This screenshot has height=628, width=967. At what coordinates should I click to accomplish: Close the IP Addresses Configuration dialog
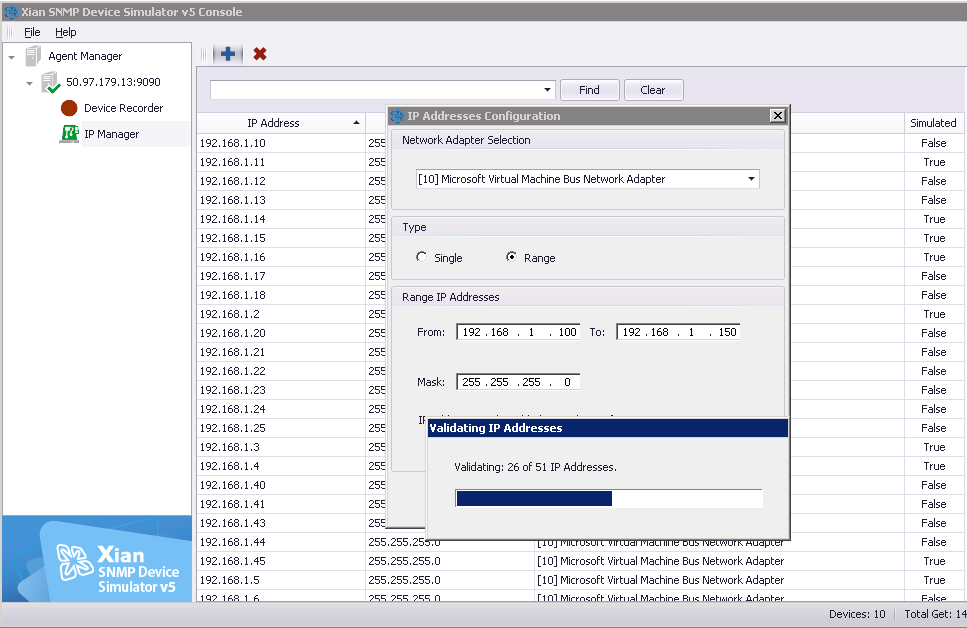click(x=778, y=115)
